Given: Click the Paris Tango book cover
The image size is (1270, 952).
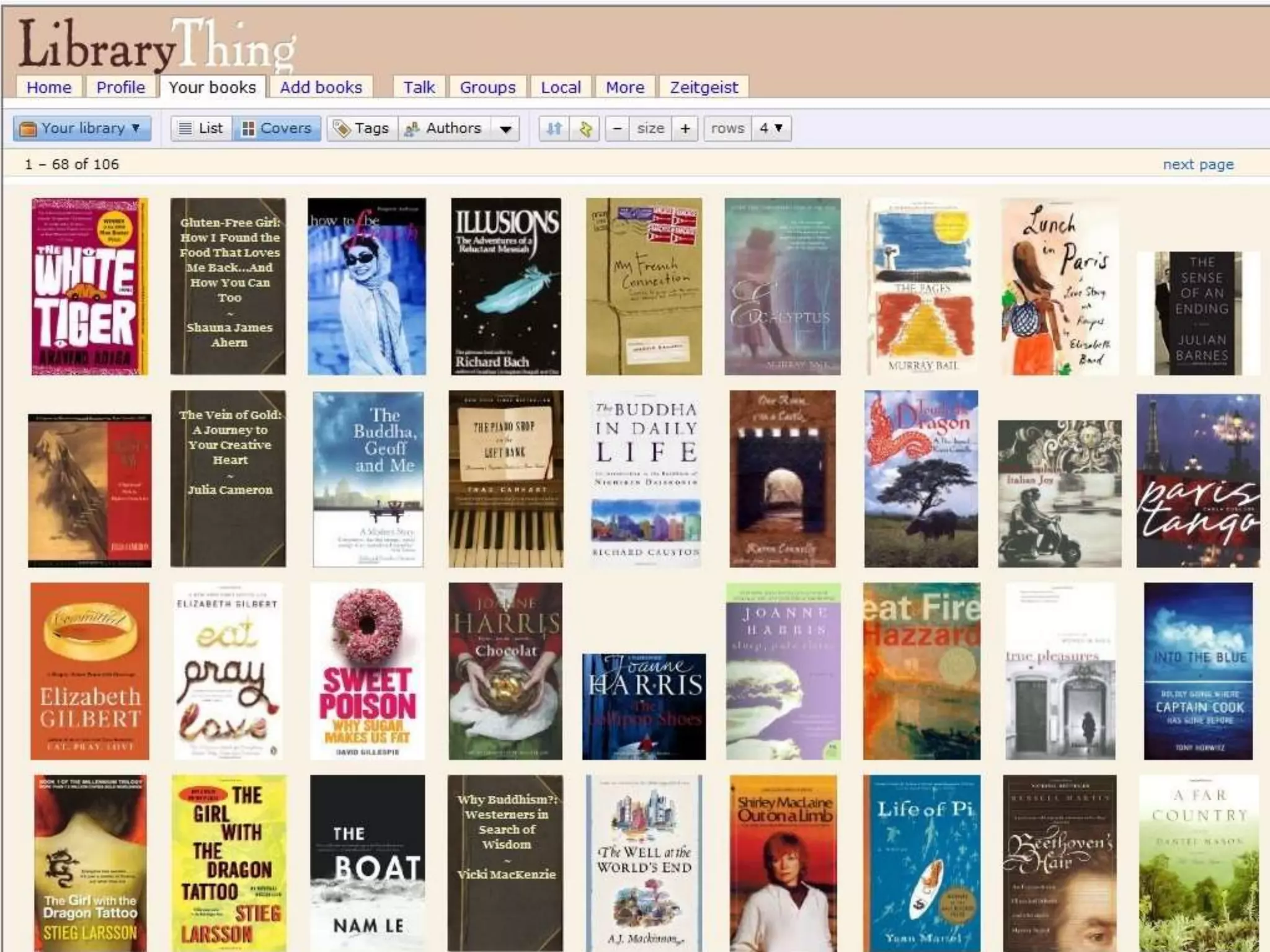Looking at the screenshot, I should click(x=1197, y=481).
